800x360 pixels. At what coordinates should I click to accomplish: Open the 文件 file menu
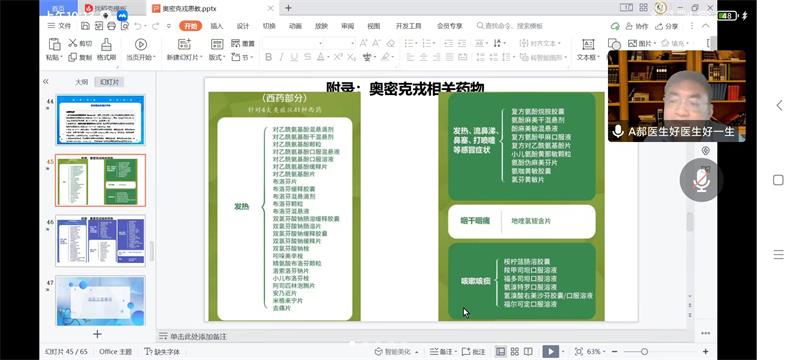coord(60,26)
